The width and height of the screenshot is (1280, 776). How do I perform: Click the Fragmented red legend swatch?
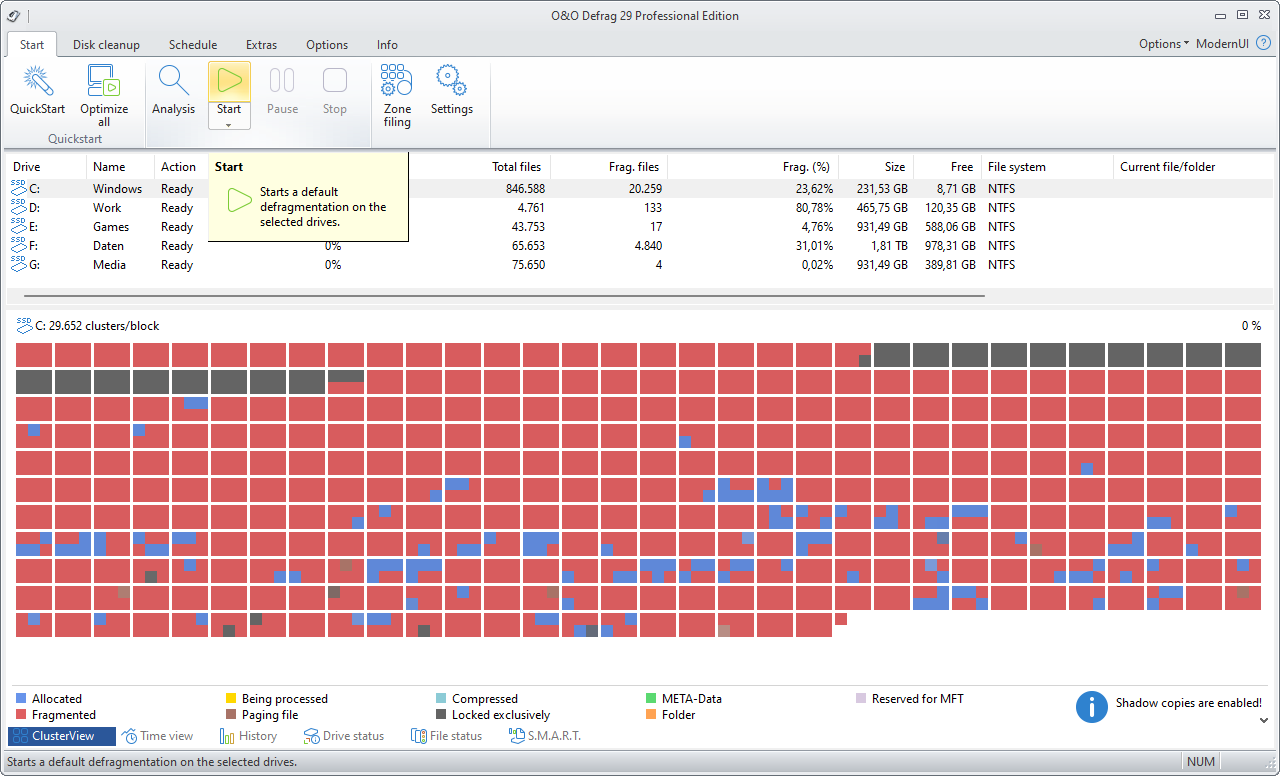pyautogui.click(x=21, y=715)
